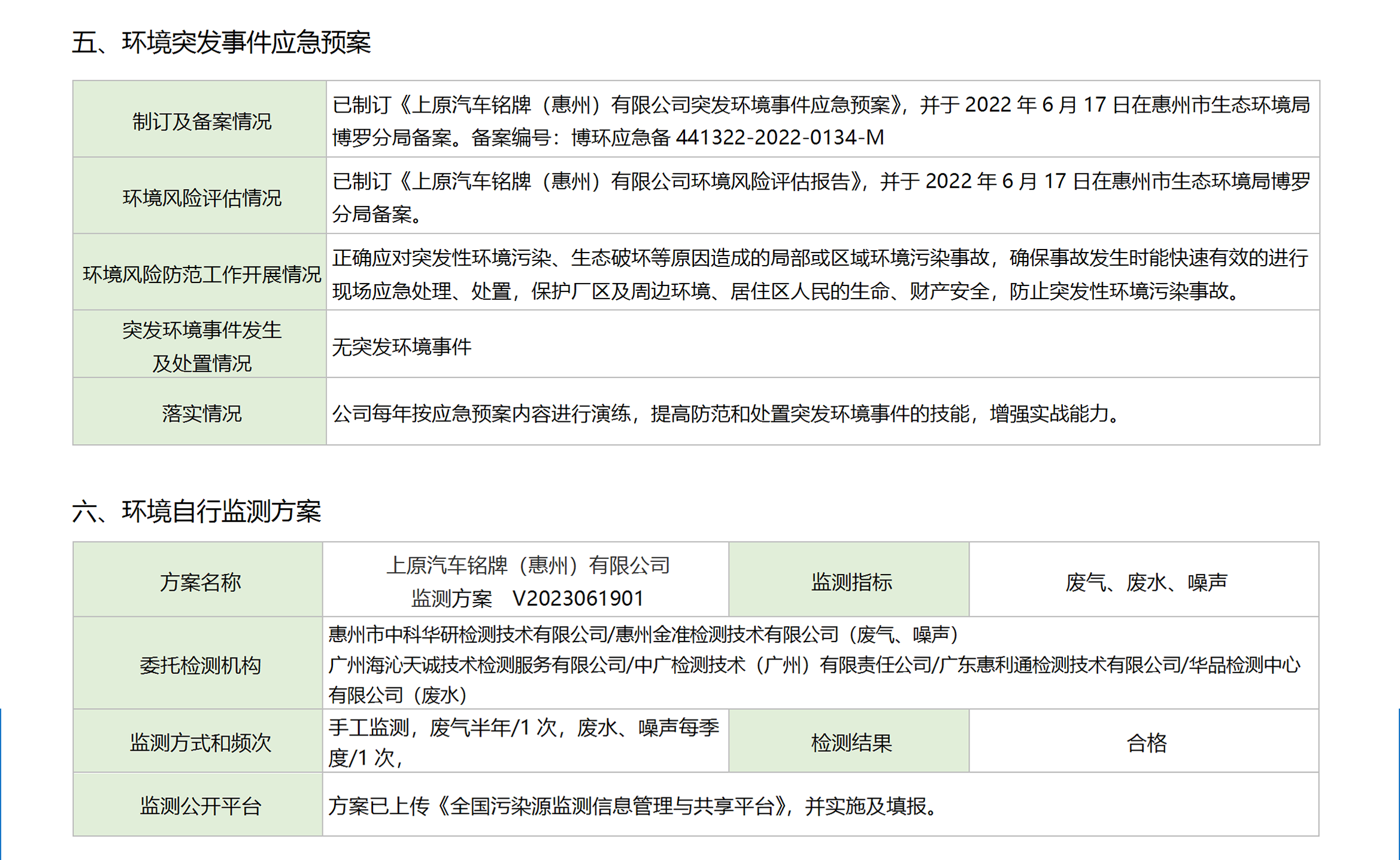Click plan version V2023061901

point(578,598)
